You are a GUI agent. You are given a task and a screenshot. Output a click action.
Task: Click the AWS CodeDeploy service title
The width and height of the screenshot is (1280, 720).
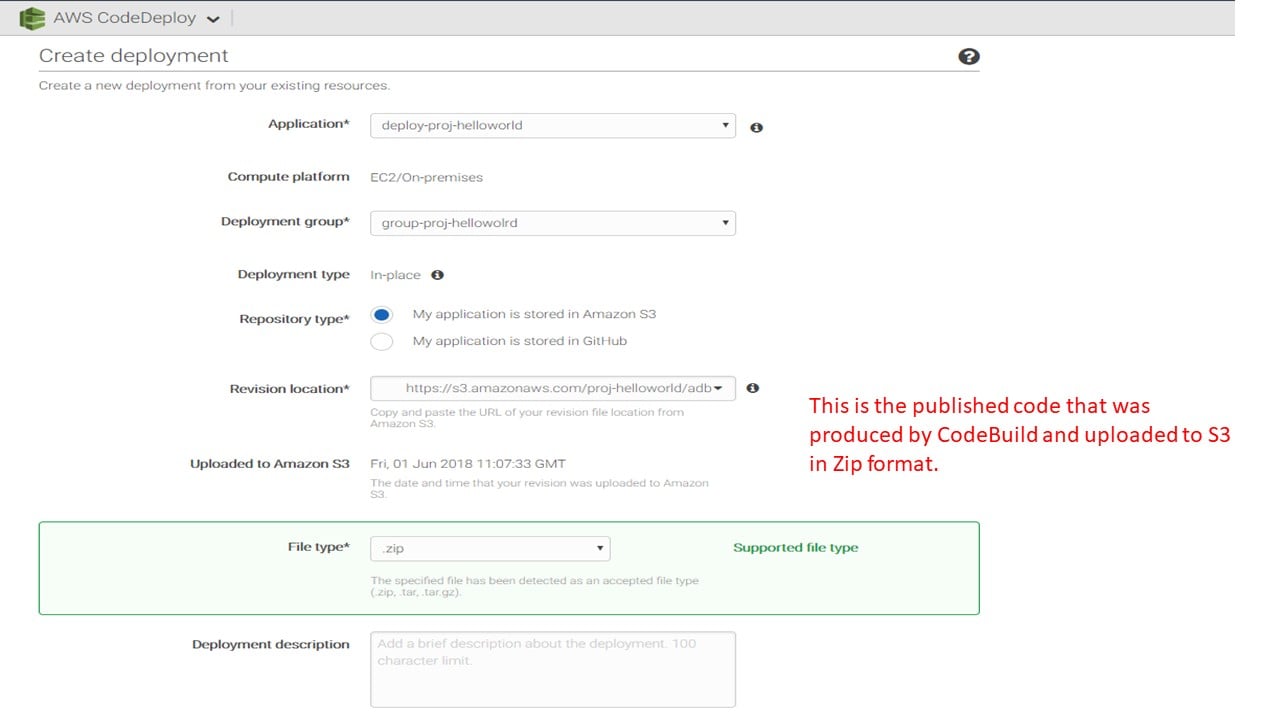124,18
